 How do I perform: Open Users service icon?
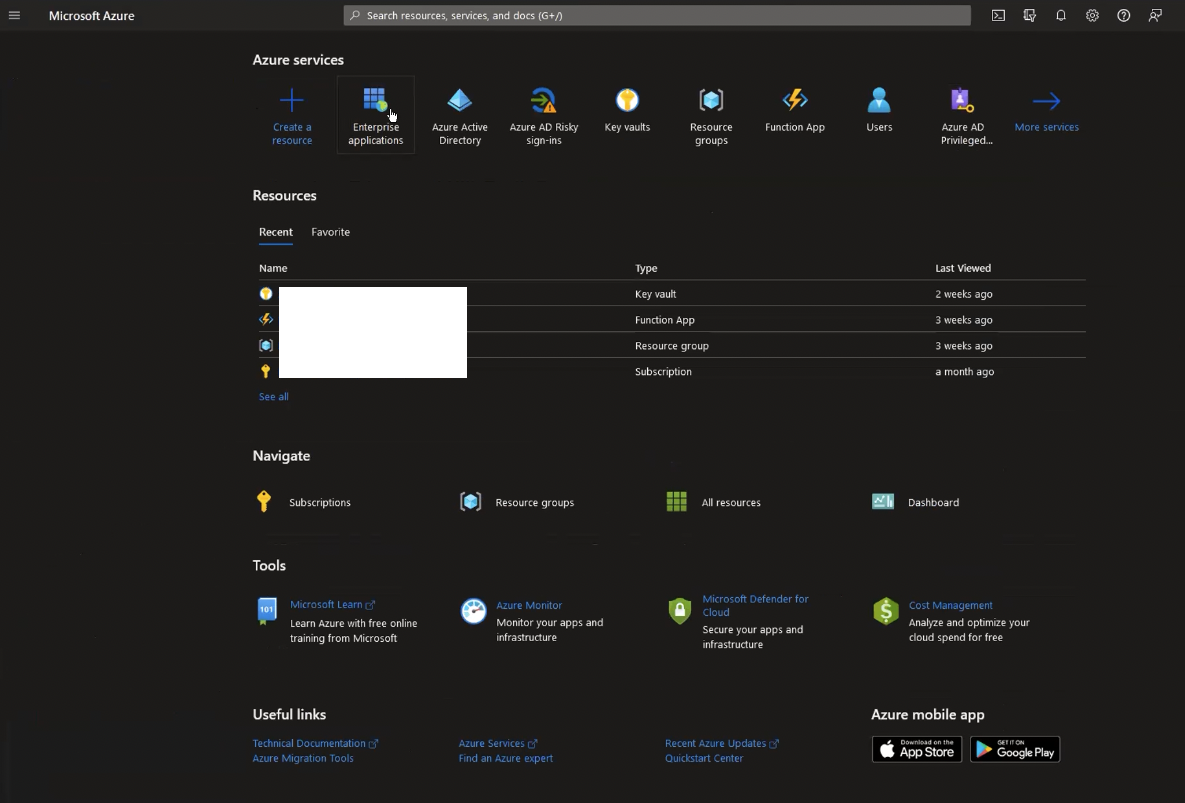pos(879,100)
